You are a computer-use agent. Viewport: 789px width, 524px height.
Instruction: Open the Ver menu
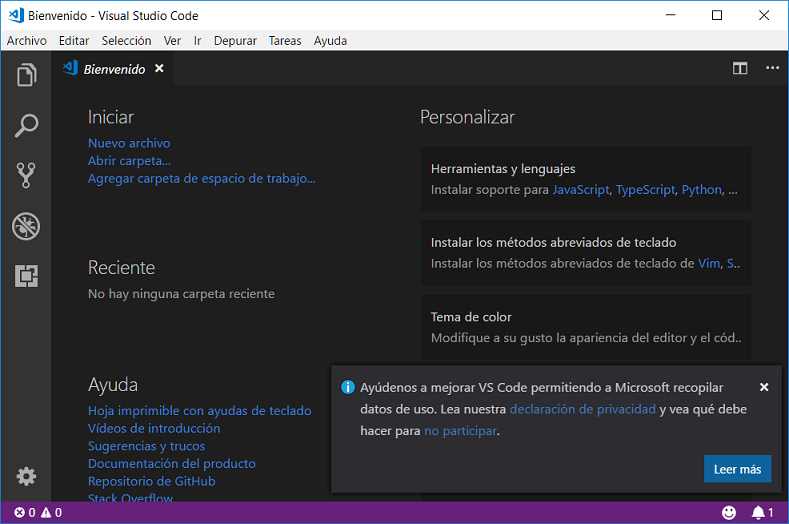[x=172, y=41]
